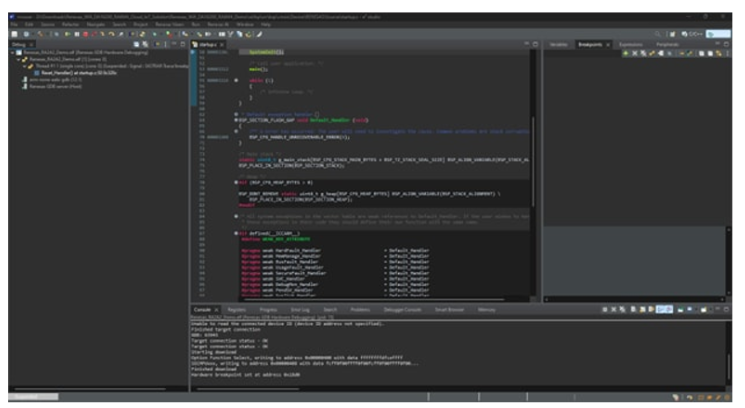Open the Smart Browser tab
745x408 pixels.
click(x=449, y=310)
